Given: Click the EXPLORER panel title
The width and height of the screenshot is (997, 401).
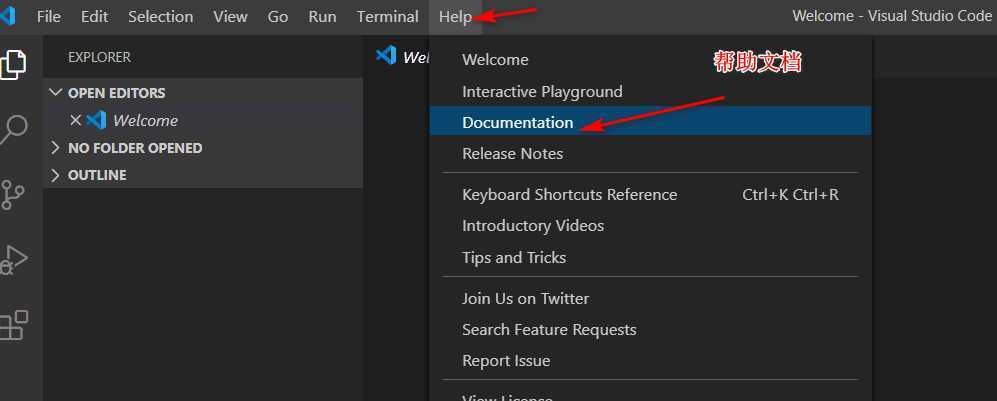Looking at the screenshot, I should pos(99,57).
